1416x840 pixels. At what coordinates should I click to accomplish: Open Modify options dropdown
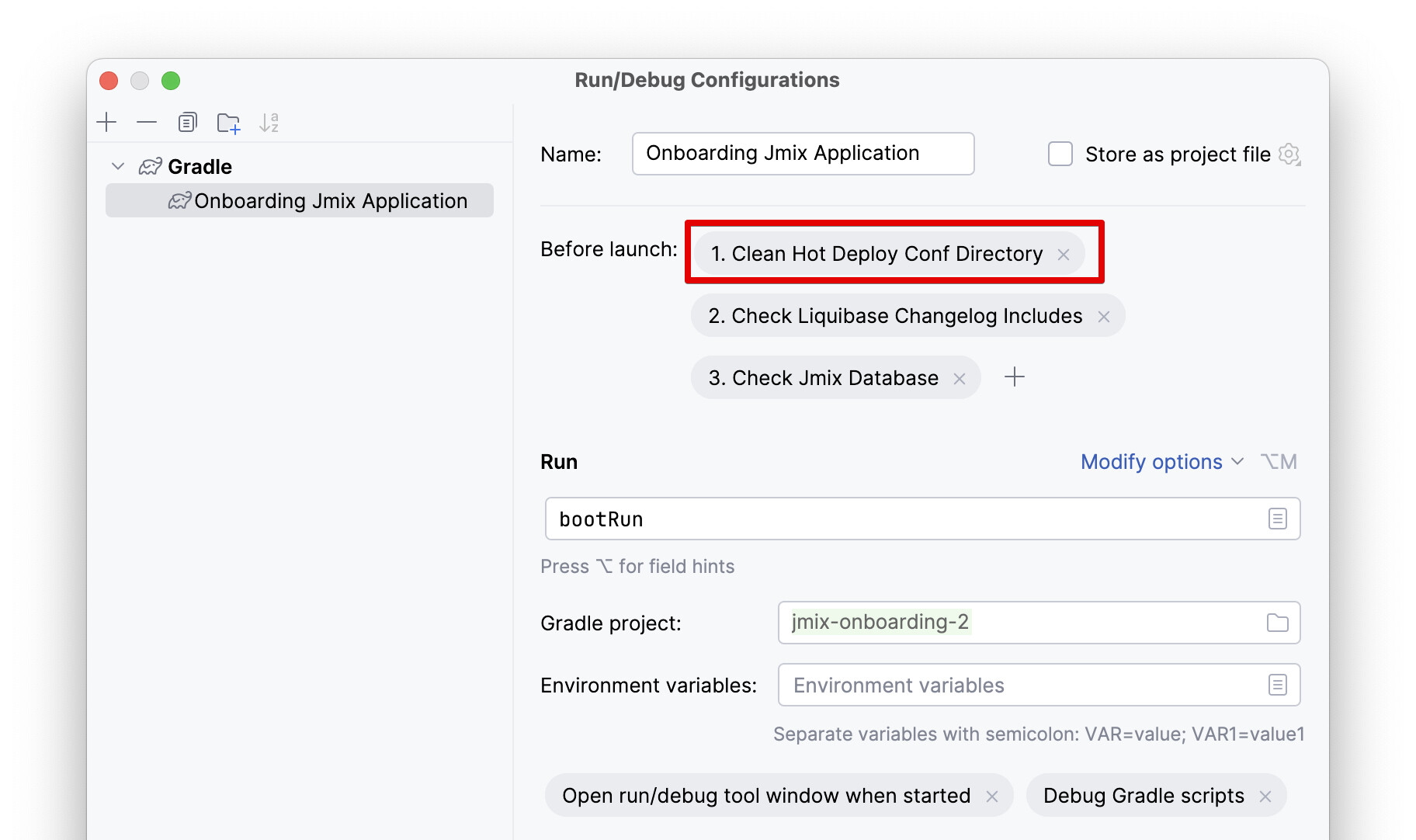[x=1162, y=462]
